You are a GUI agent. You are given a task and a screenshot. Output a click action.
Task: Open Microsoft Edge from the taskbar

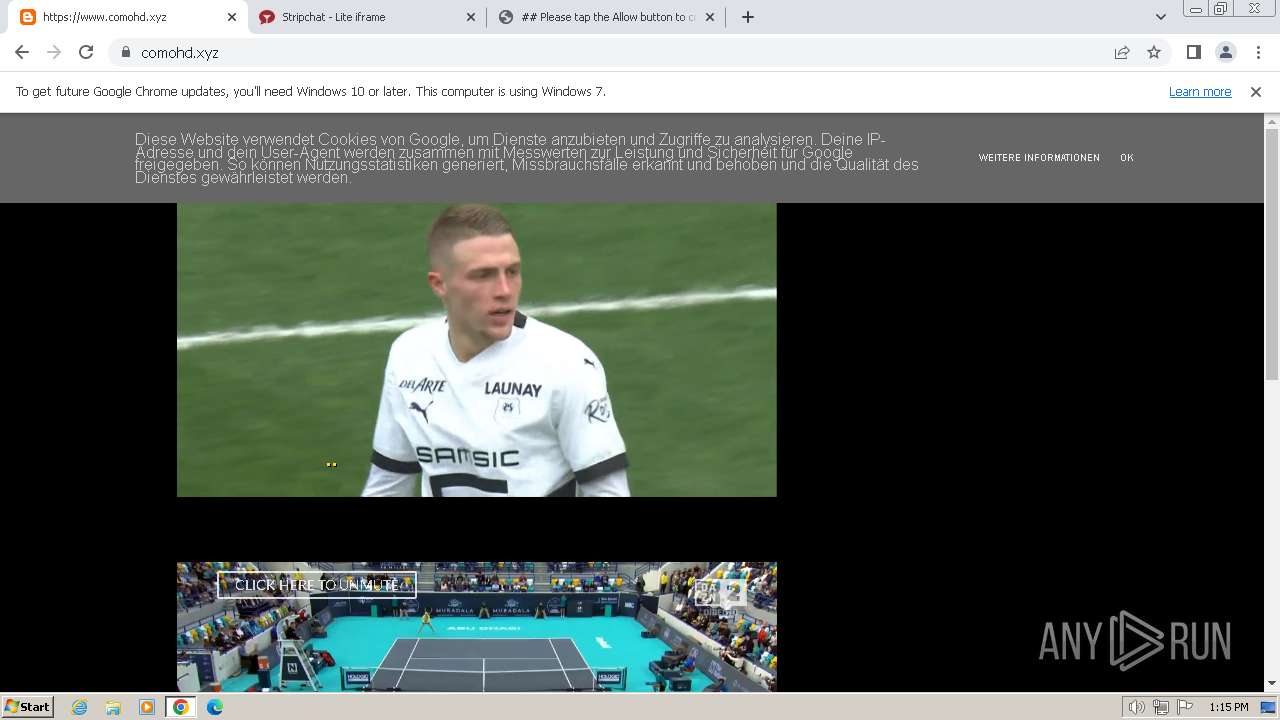[215, 707]
